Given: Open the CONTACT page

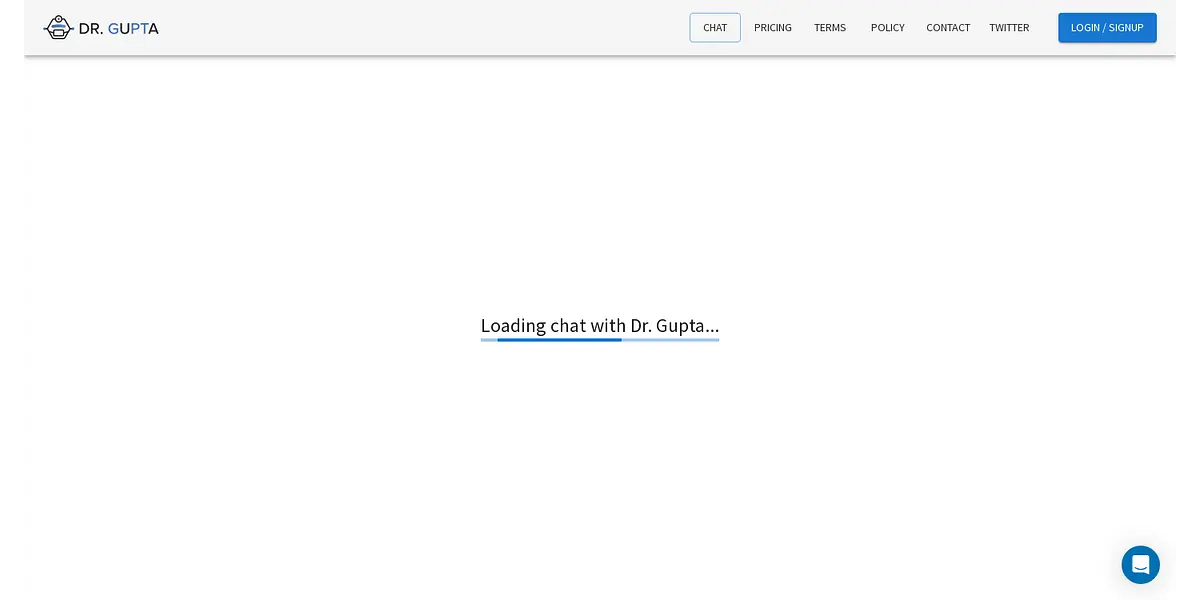Looking at the screenshot, I should (948, 28).
